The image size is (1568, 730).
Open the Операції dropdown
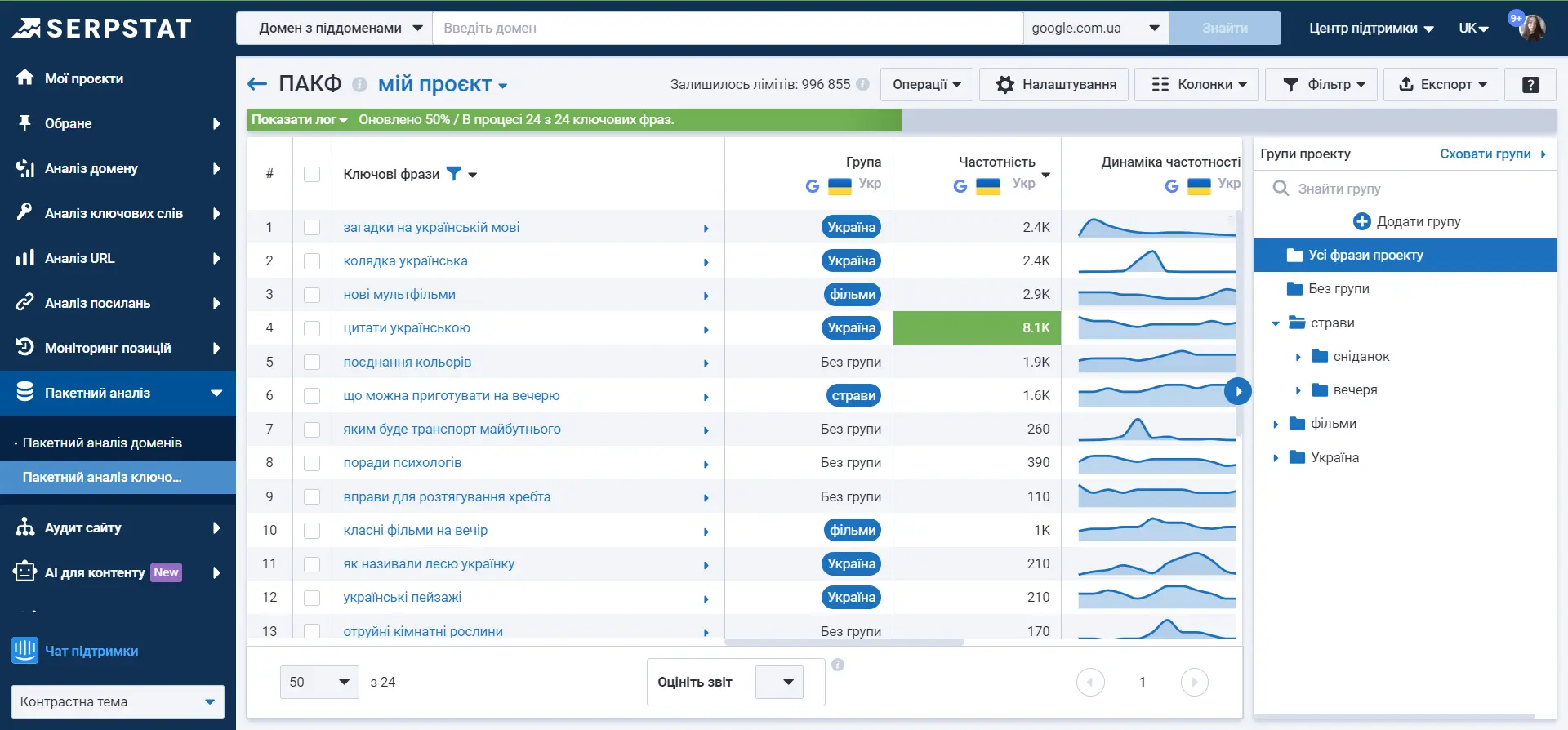(927, 84)
